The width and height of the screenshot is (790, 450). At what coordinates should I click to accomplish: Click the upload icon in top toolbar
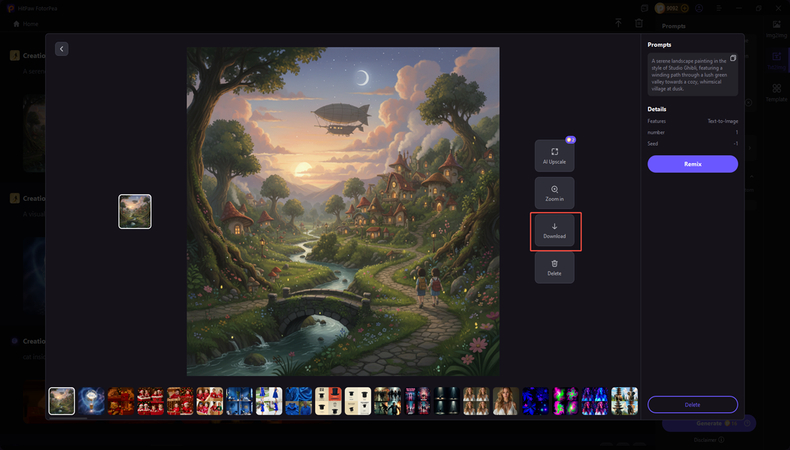pos(619,23)
